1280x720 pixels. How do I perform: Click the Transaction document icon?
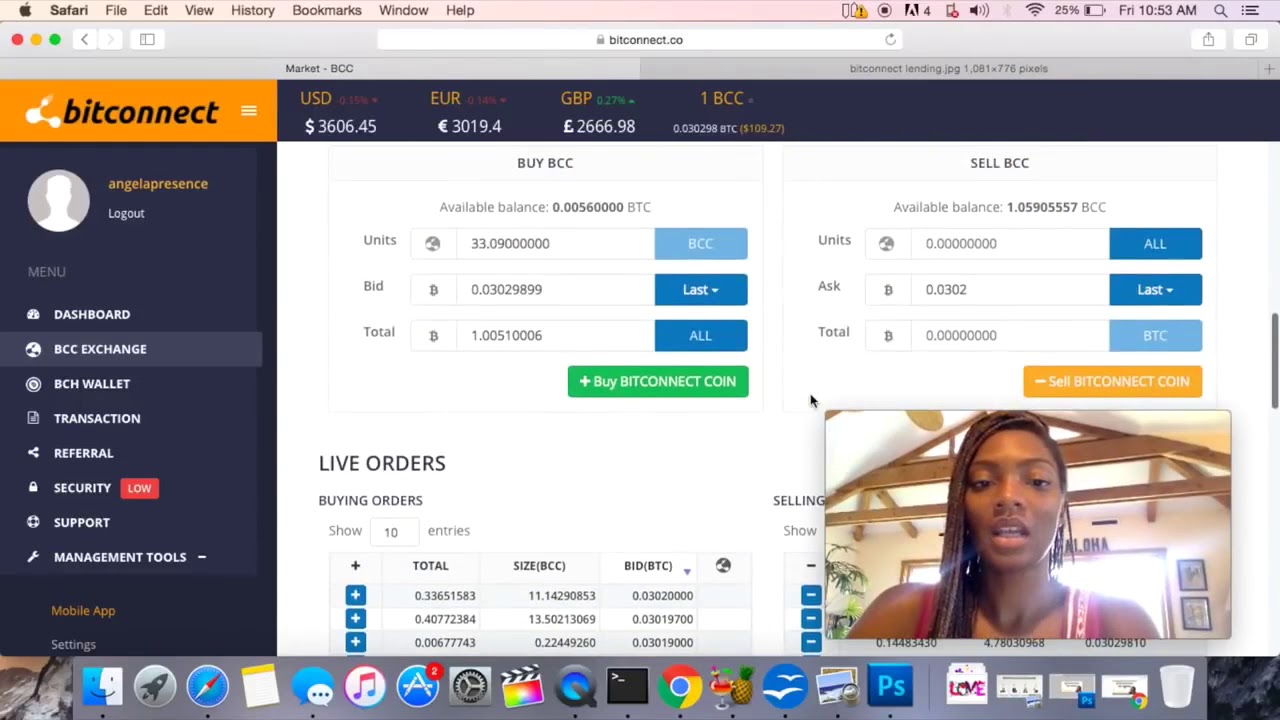[x=33, y=418]
